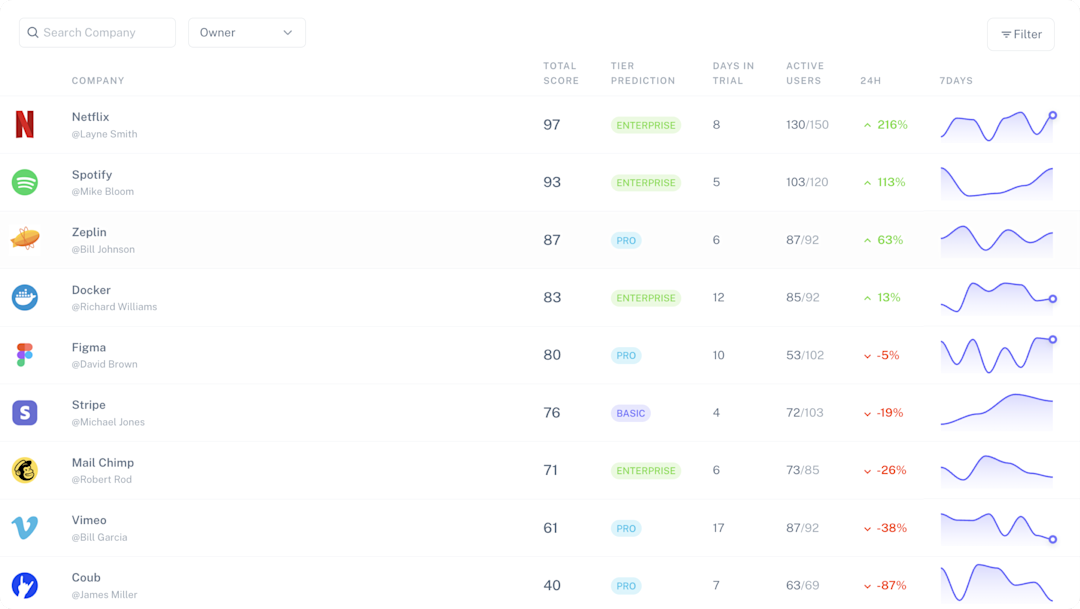
Task: Click the Figma logo icon
Action: click(25, 355)
